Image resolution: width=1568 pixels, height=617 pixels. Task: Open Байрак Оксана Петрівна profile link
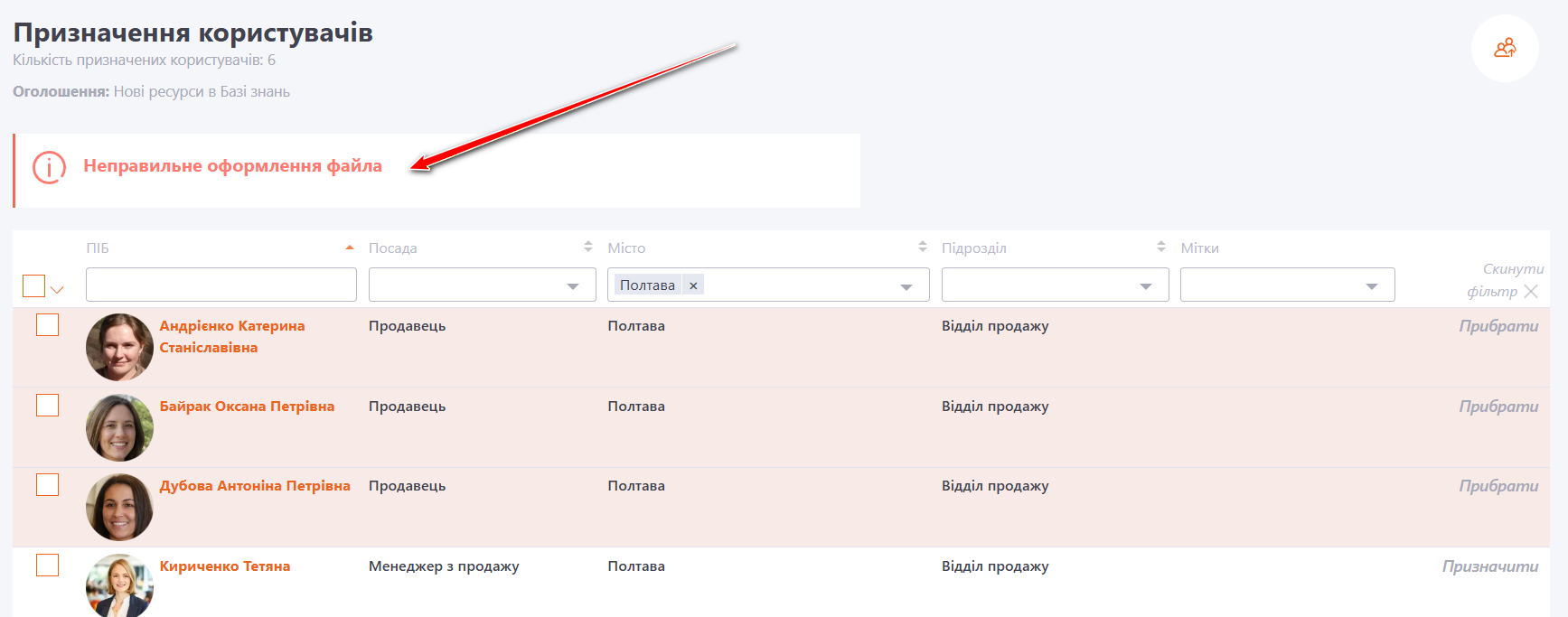(247, 407)
